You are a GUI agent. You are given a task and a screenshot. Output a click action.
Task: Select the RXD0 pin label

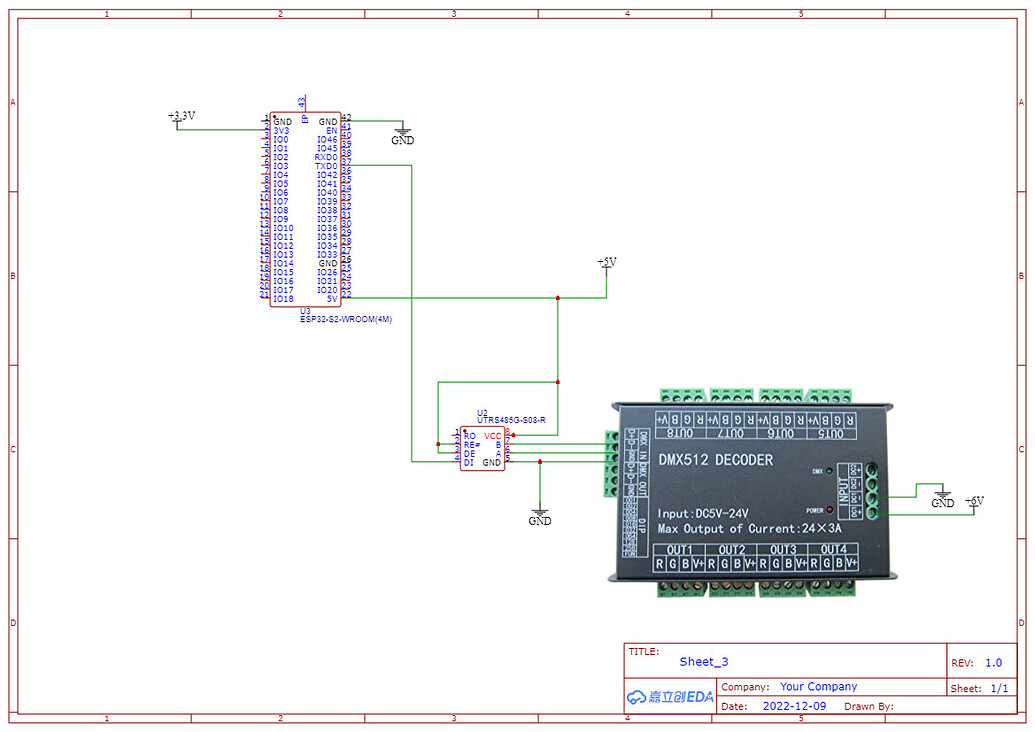click(x=325, y=157)
